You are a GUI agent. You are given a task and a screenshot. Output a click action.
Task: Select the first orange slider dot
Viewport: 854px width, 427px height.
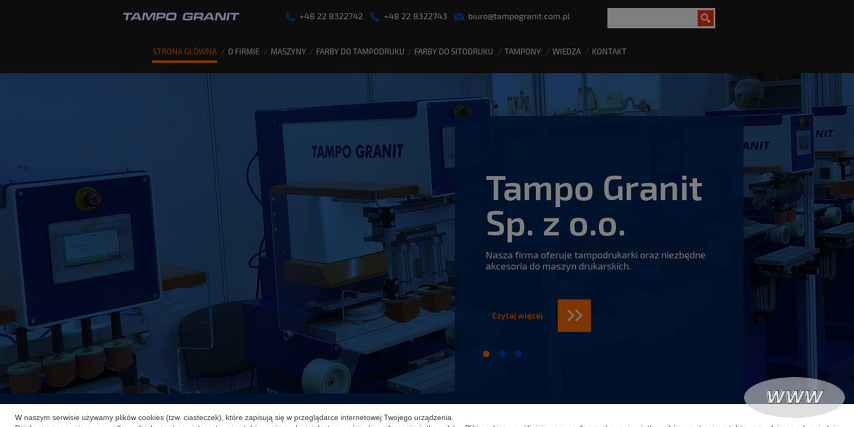tap(486, 354)
